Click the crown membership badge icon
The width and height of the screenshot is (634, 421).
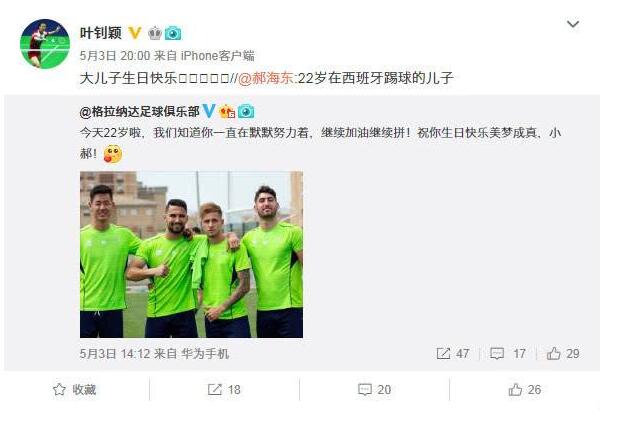coord(154,33)
